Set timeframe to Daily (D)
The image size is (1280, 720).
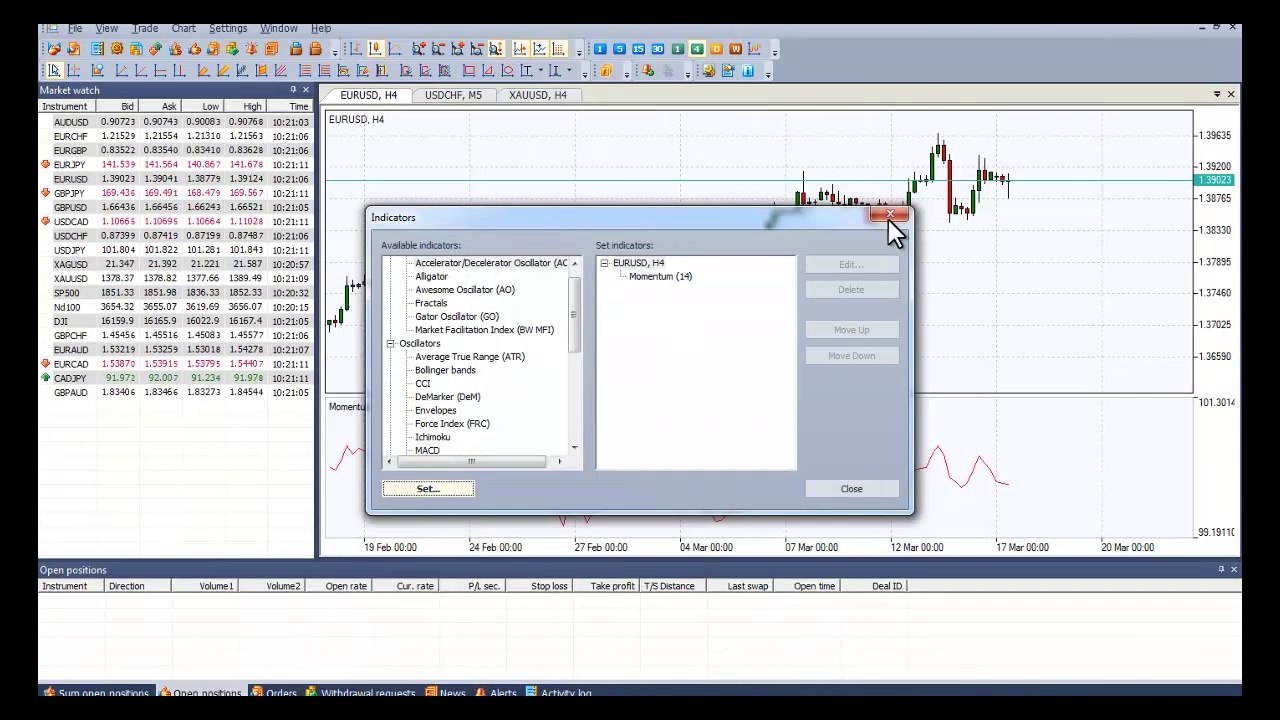pyautogui.click(x=716, y=49)
